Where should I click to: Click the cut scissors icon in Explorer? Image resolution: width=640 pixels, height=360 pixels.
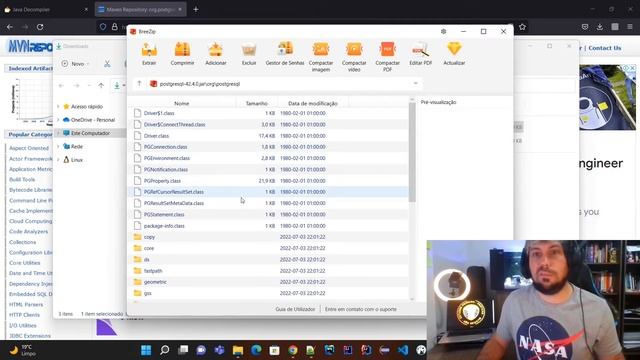[x=107, y=64]
